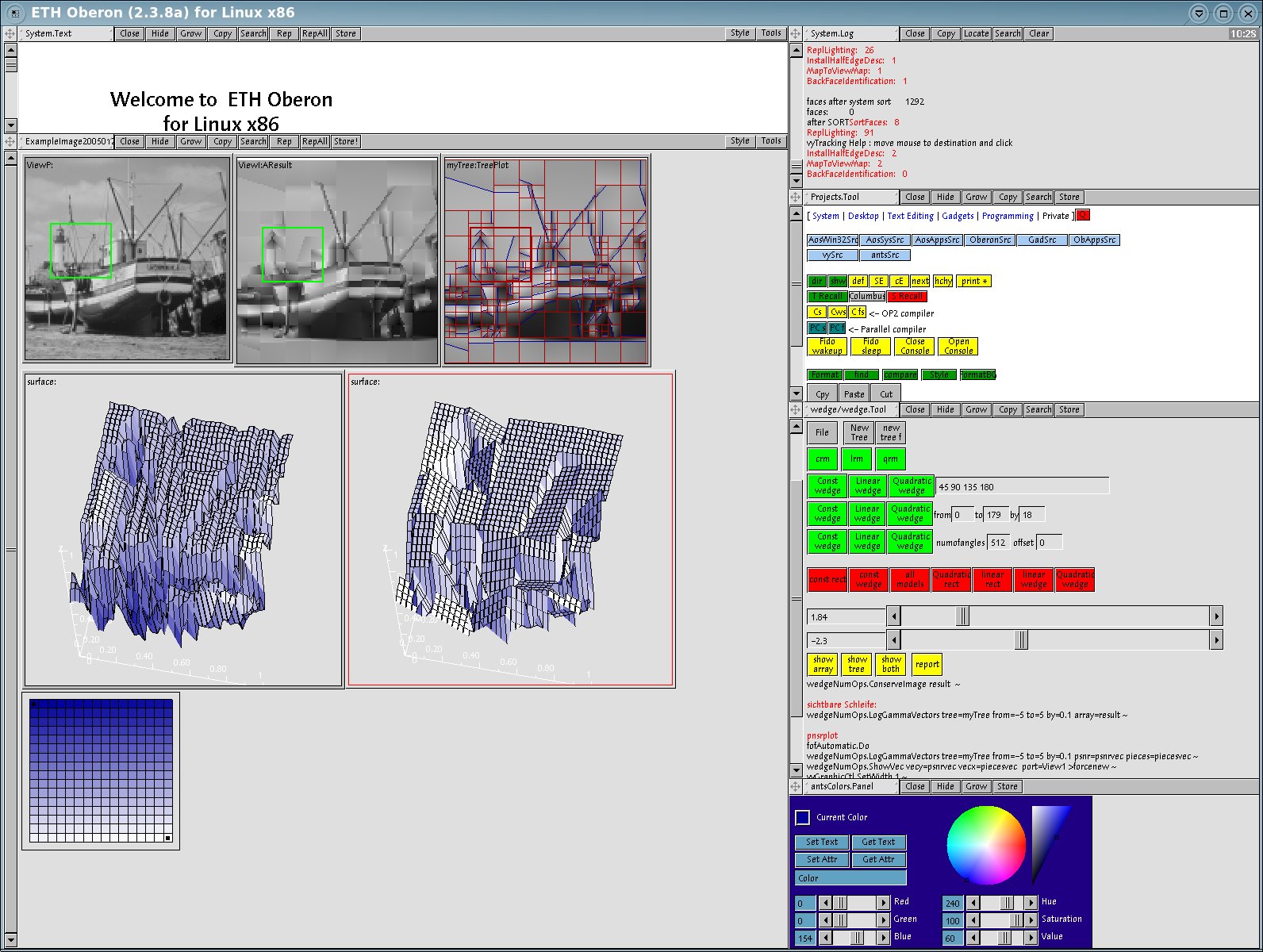Click the left arrow of the Red slider
1263x952 pixels.
click(x=826, y=902)
